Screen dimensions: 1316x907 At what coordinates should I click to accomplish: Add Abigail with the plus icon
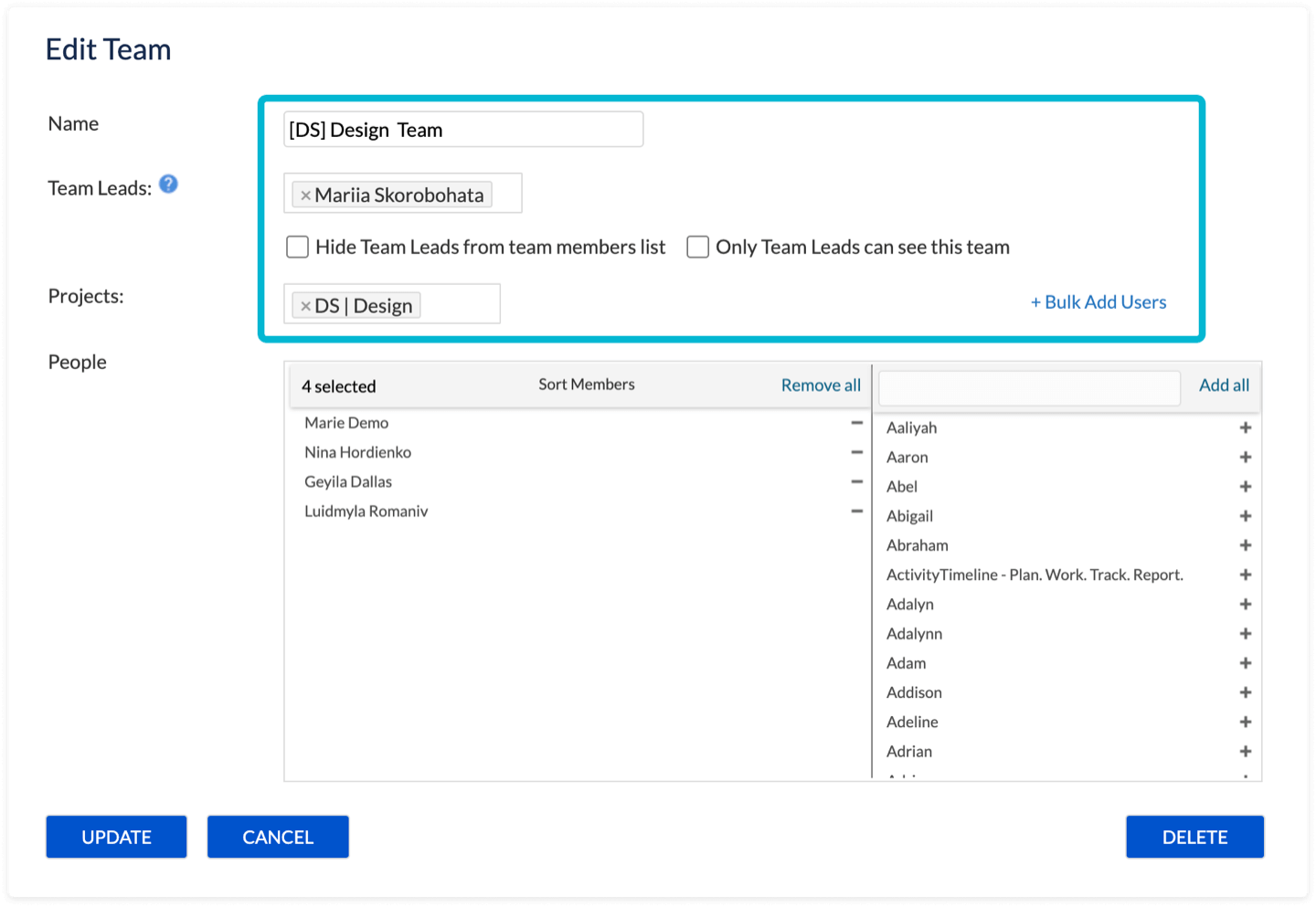coord(1245,516)
